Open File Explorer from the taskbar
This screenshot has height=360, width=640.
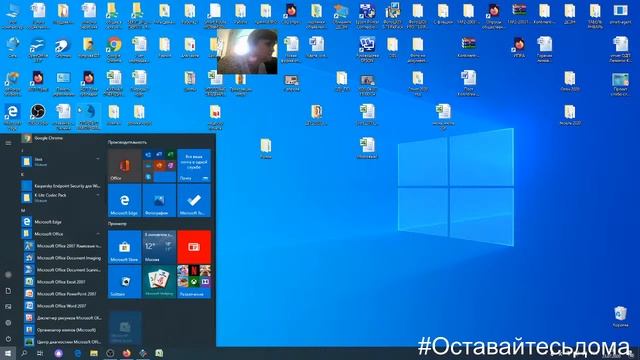[94, 353]
